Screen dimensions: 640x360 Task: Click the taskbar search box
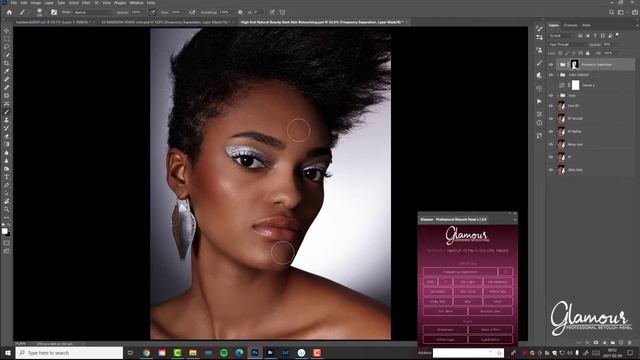[x=69, y=353]
